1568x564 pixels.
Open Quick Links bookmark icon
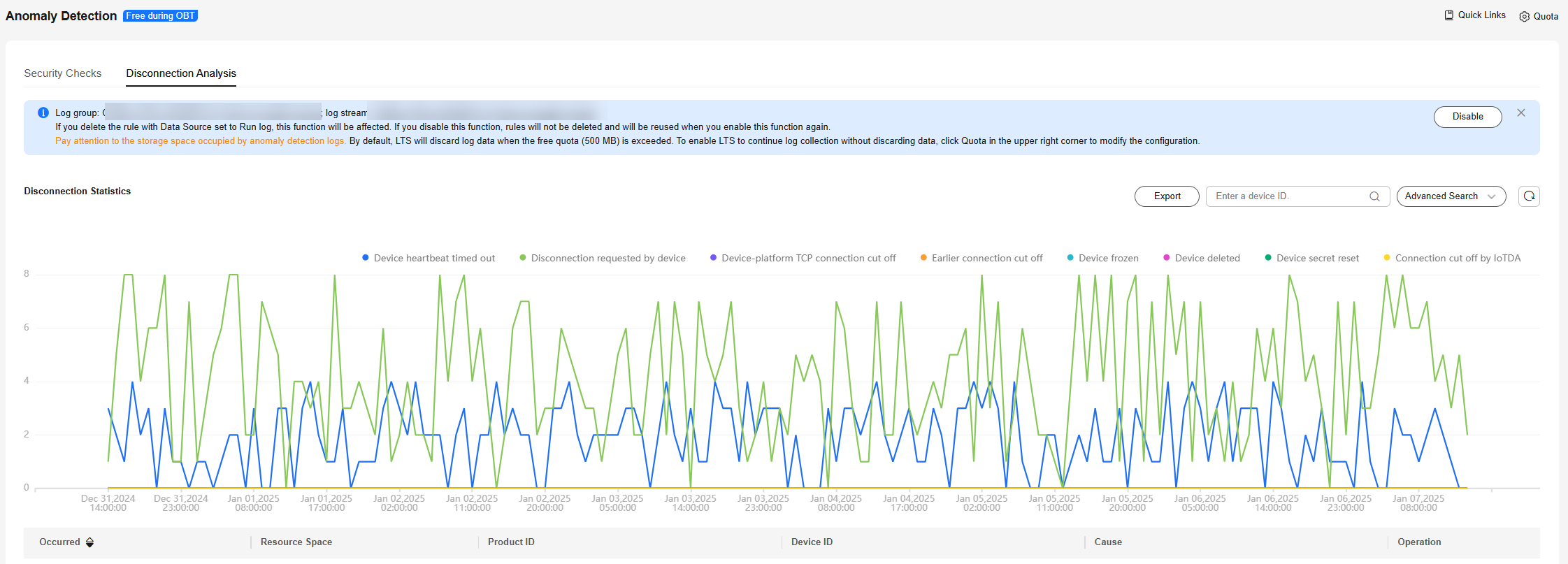point(1449,15)
